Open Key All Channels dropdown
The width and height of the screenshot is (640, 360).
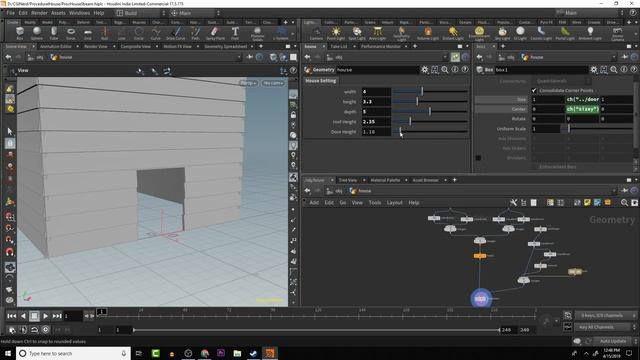pos(606,327)
